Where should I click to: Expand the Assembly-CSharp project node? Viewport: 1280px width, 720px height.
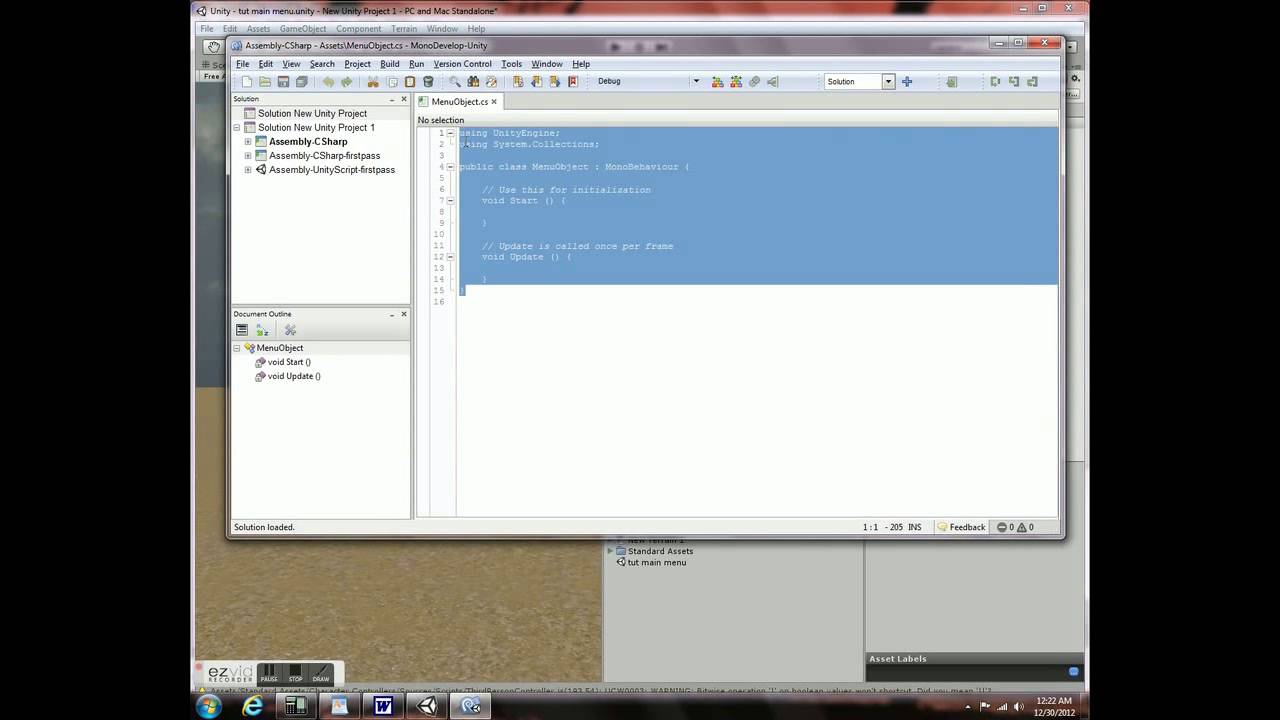point(248,142)
